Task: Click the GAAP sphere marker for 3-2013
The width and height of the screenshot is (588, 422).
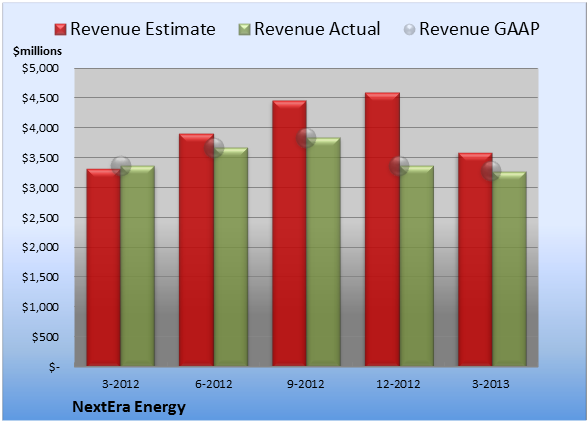Action: point(491,171)
